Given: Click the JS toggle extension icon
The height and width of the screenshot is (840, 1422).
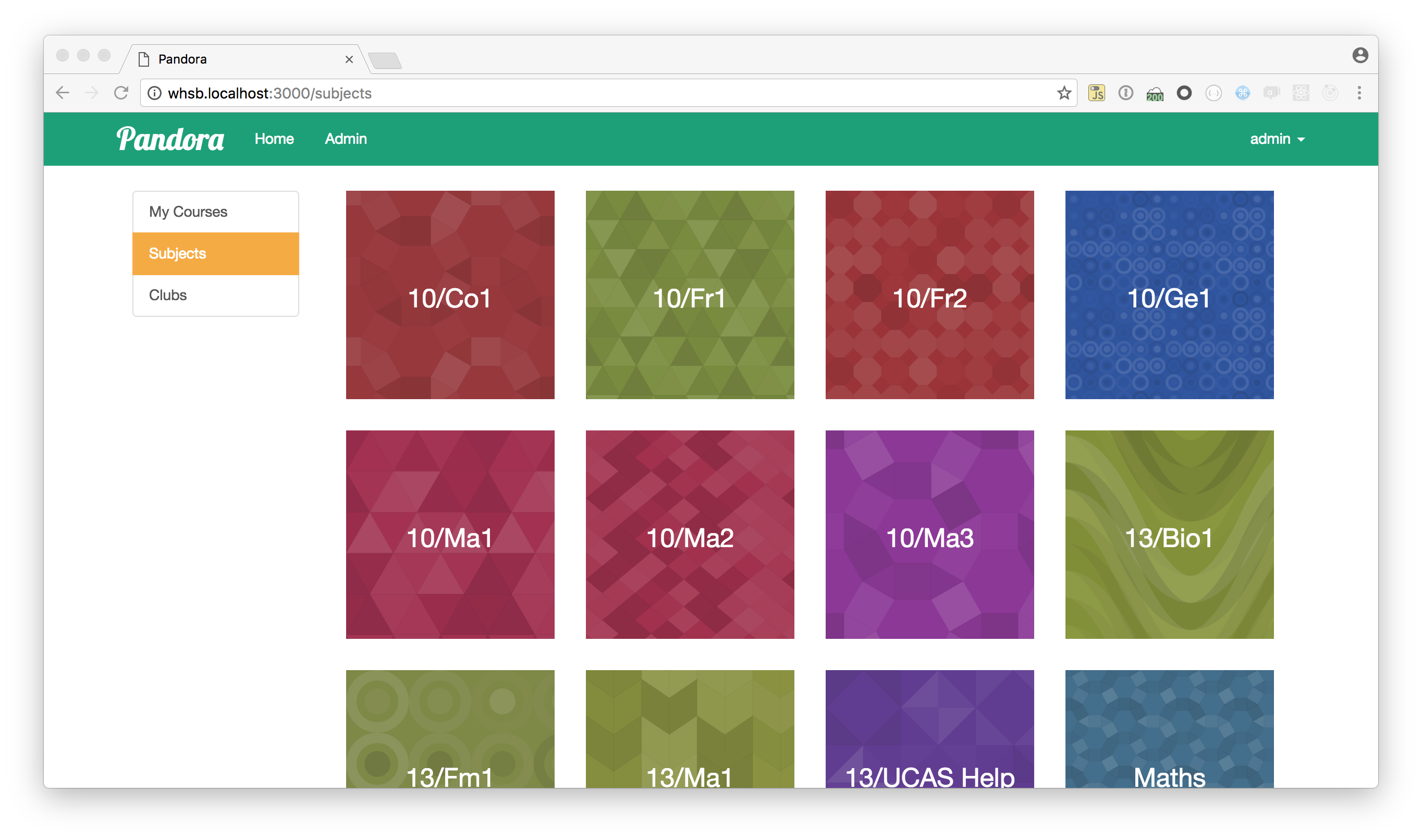Looking at the screenshot, I should pyautogui.click(x=1097, y=93).
